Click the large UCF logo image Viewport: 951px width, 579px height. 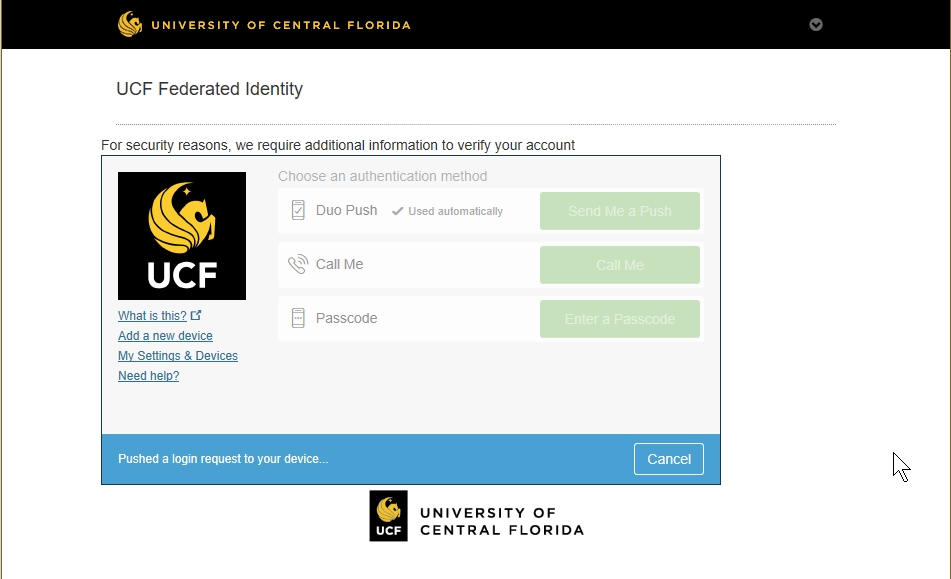(182, 236)
